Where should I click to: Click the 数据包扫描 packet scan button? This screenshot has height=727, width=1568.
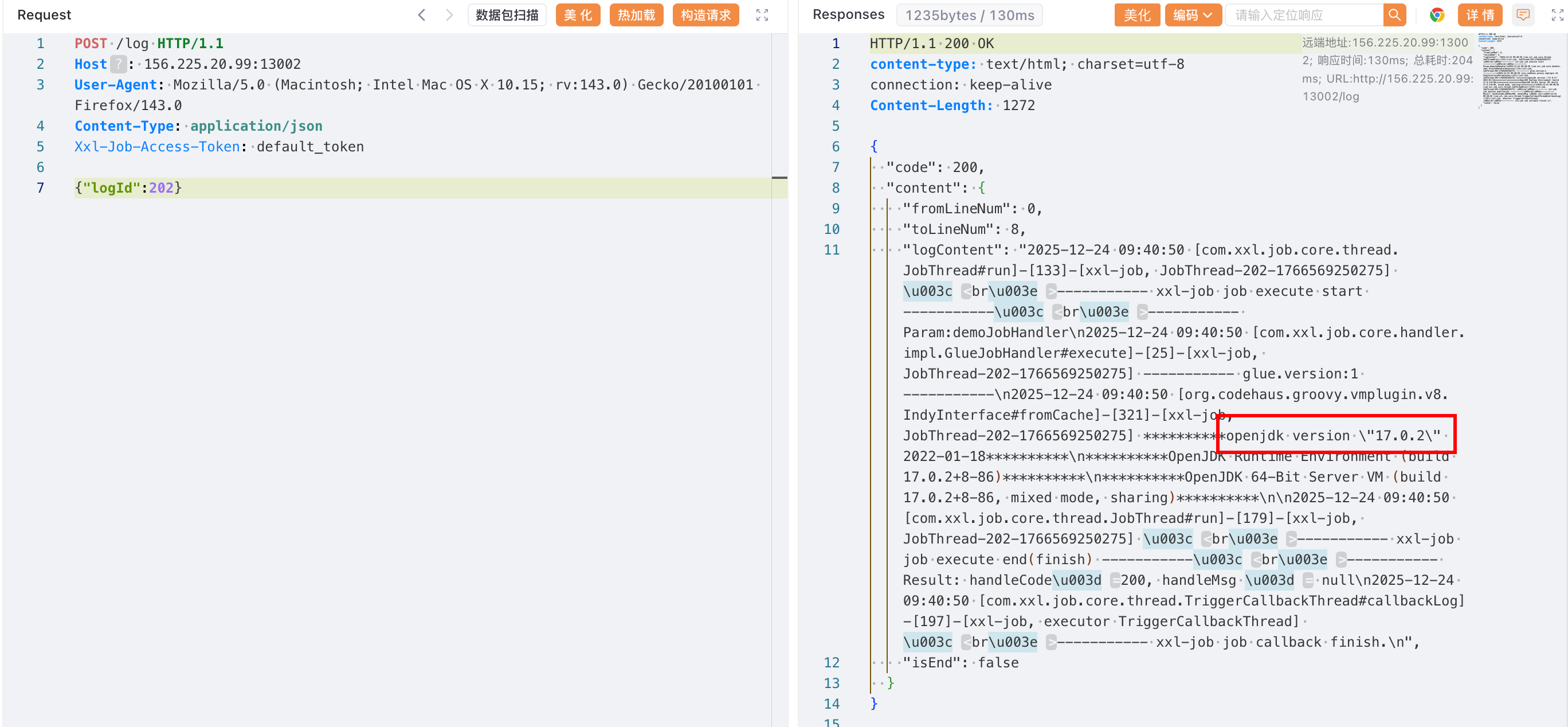click(507, 14)
